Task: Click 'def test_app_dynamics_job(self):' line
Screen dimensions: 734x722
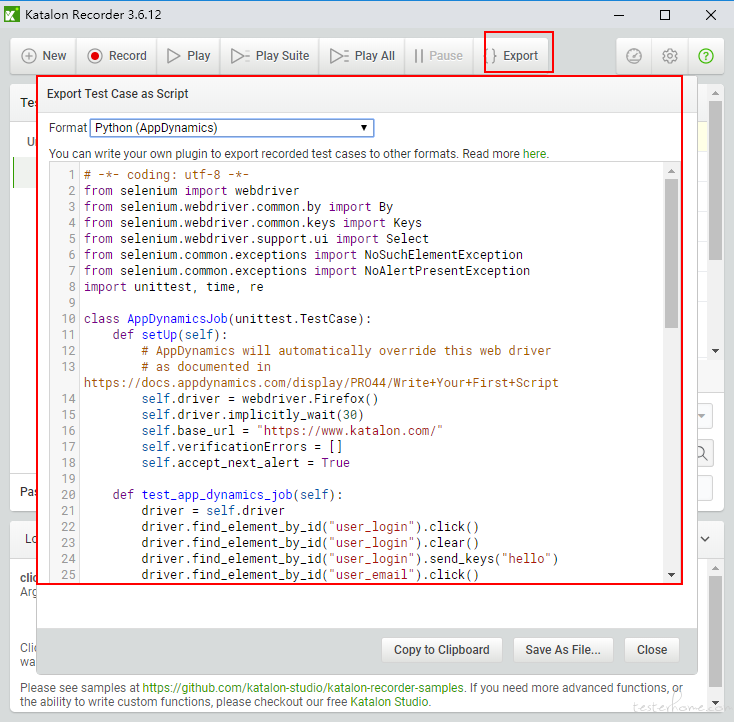Action: pyautogui.click(x=228, y=494)
